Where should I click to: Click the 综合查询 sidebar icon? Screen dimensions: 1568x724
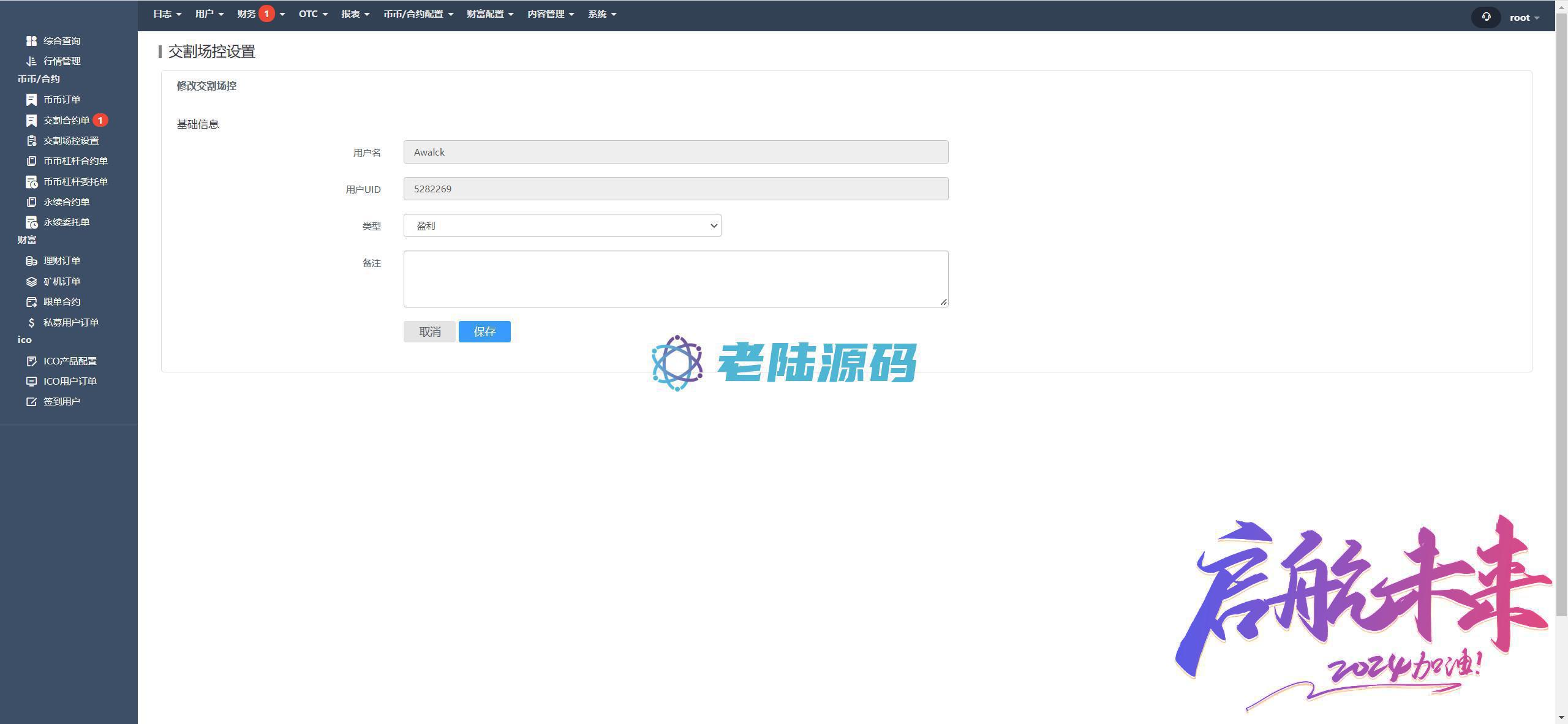[x=31, y=40]
